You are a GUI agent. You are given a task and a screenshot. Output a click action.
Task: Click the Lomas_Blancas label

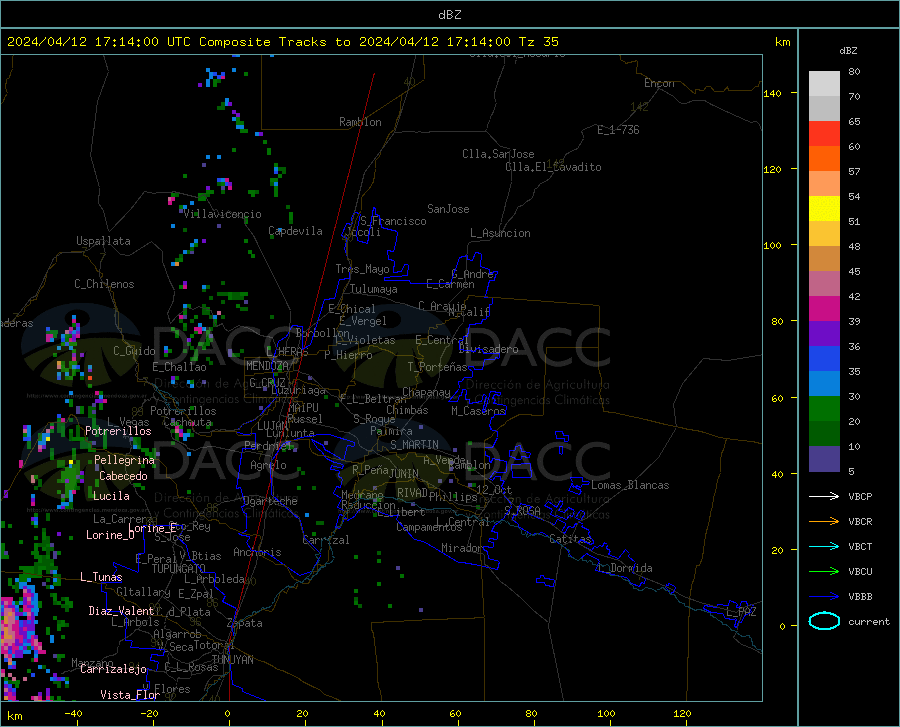click(x=630, y=485)
